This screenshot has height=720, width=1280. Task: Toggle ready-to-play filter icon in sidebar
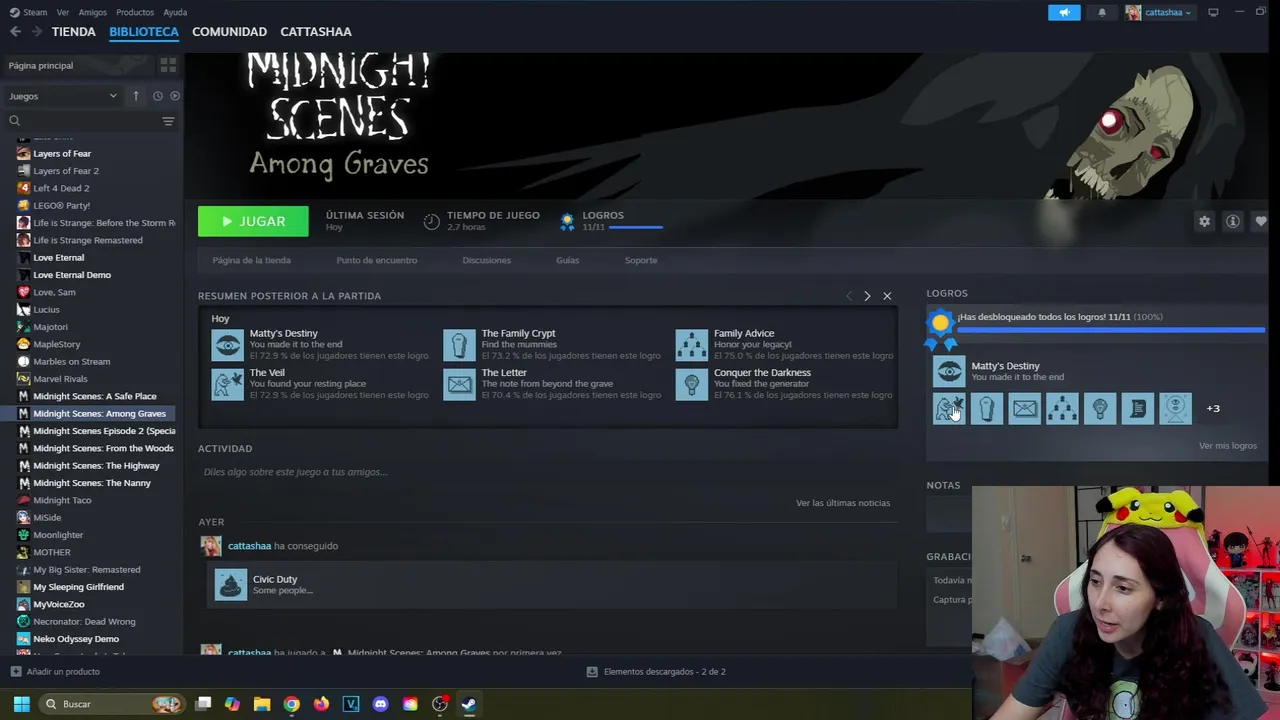click(174, 96)
